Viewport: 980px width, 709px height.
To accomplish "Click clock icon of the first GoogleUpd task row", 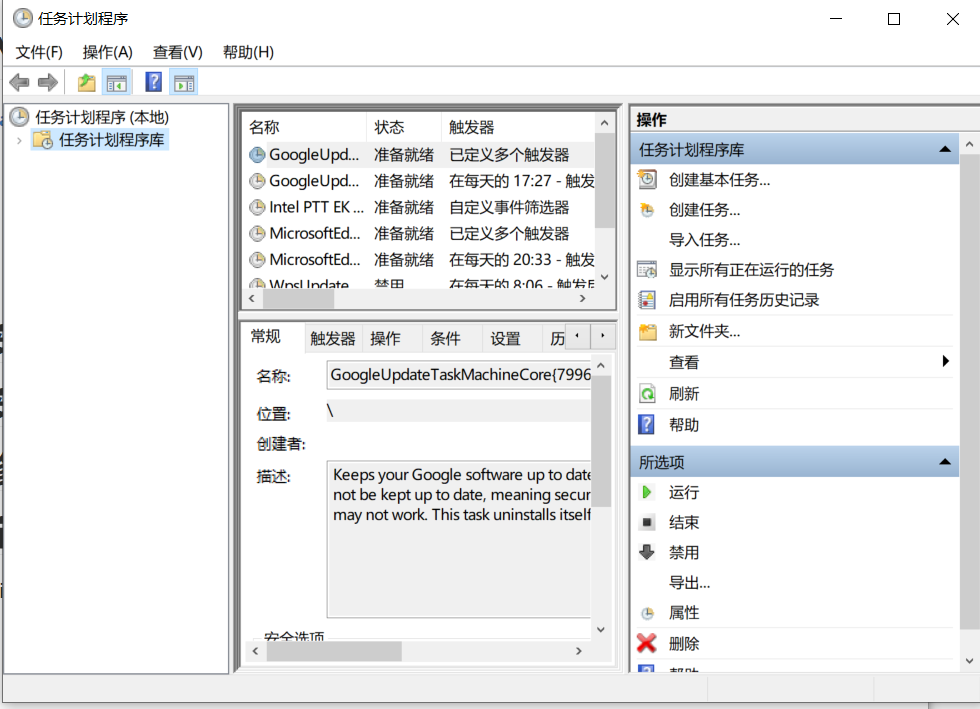I will [x=257, y=155].
